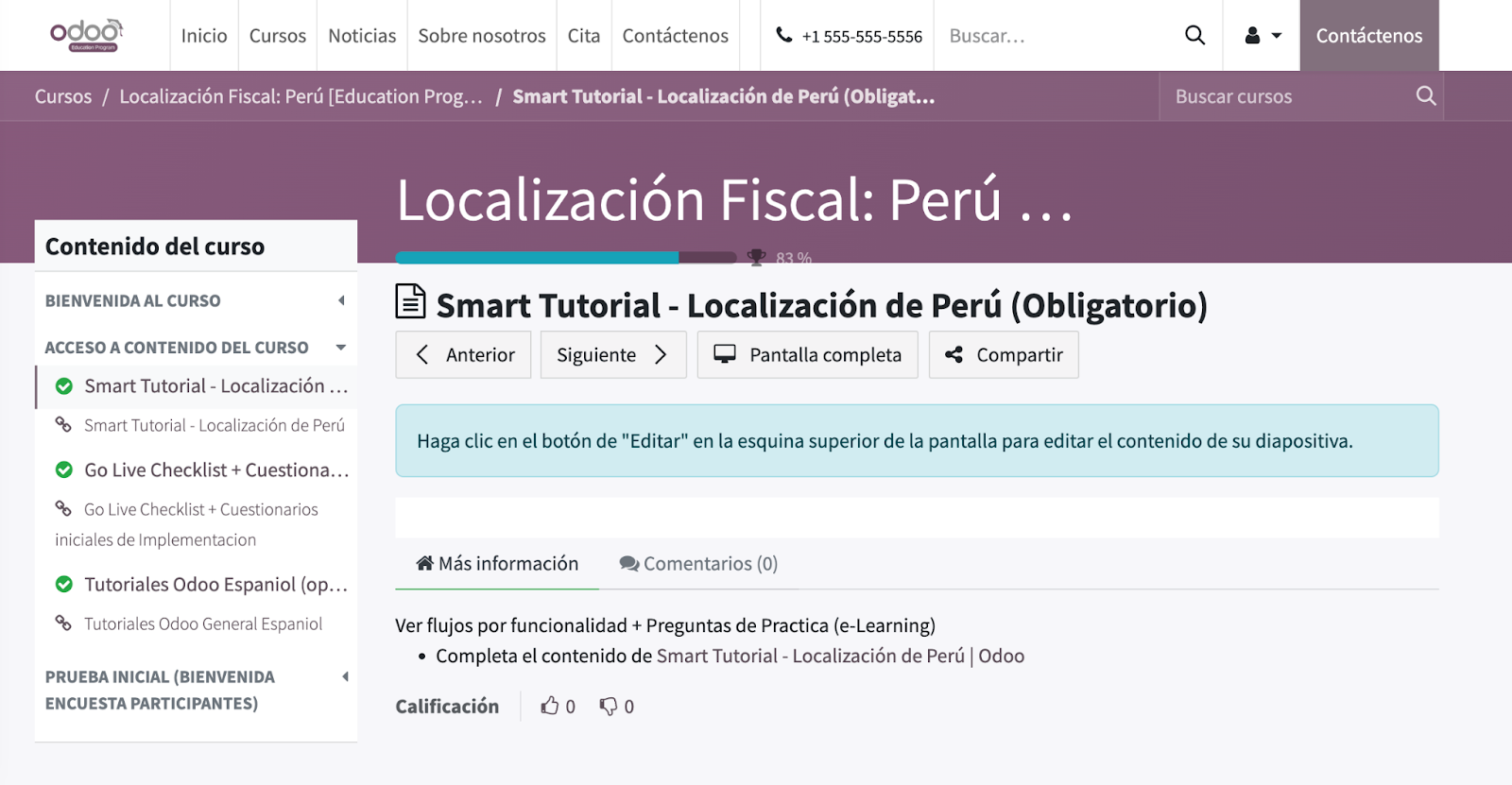Click the thumbs up rating icon
1512x785 pixels.
click(x=549, y=706)
